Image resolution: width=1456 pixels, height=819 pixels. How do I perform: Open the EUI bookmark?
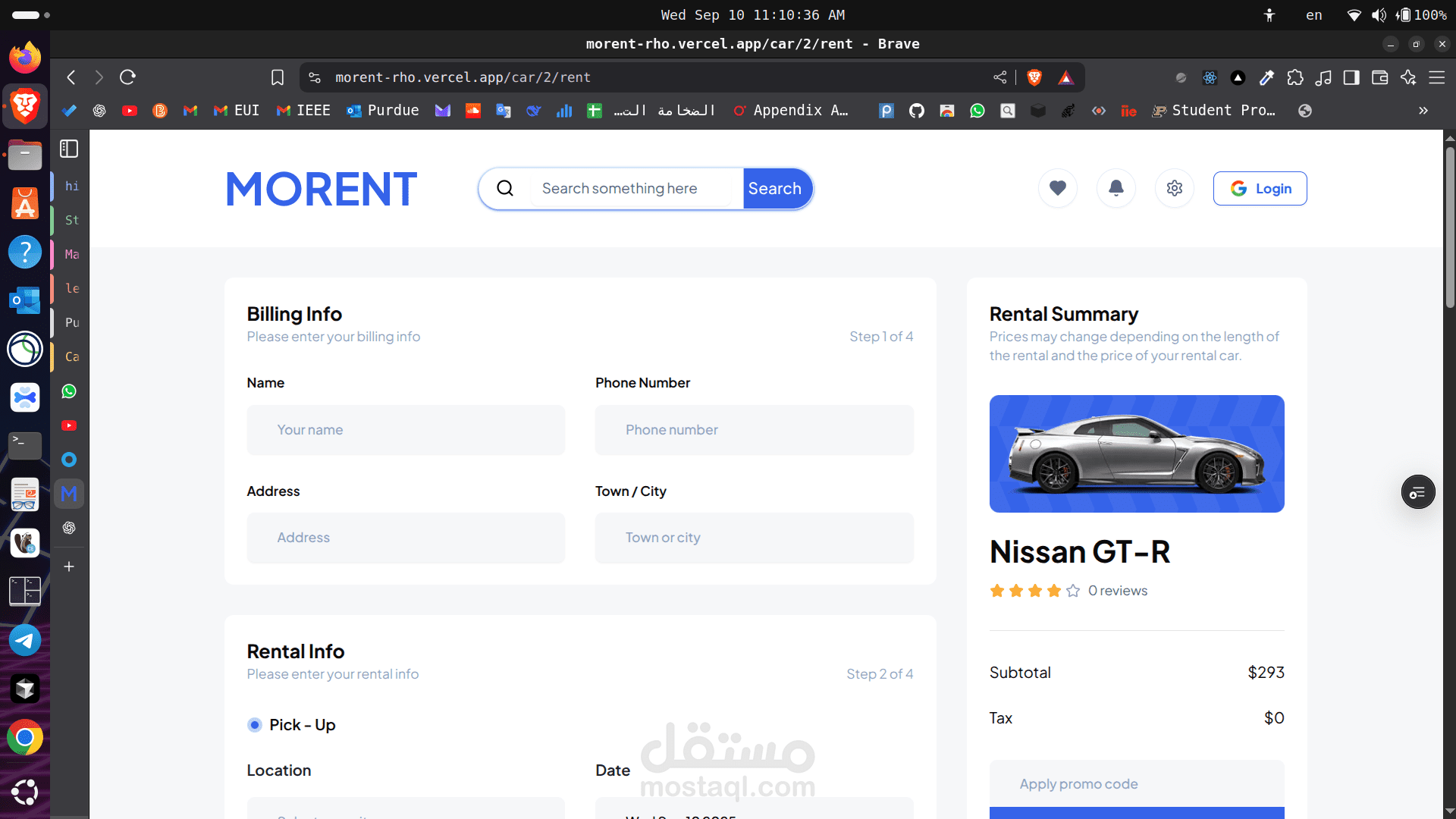click(237, 111)
